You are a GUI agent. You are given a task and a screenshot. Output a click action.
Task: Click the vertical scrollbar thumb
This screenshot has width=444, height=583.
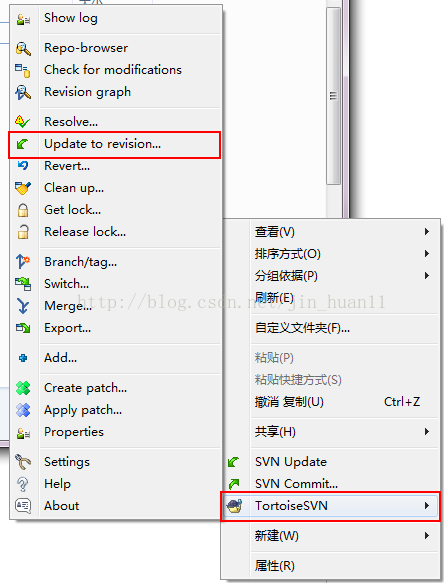coord(334,96)
